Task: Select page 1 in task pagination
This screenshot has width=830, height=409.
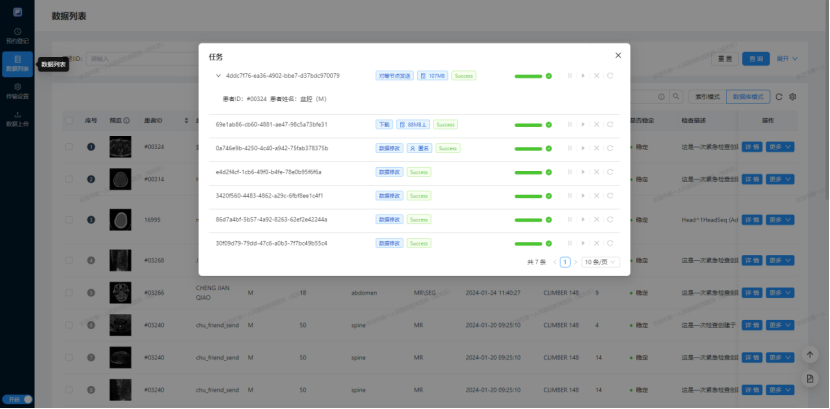Action: point(565,262)
